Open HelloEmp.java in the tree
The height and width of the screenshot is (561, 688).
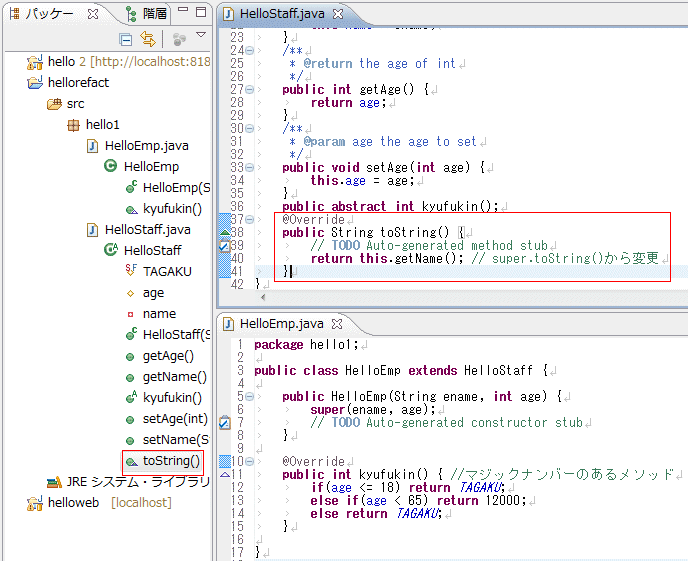point(138,146)
